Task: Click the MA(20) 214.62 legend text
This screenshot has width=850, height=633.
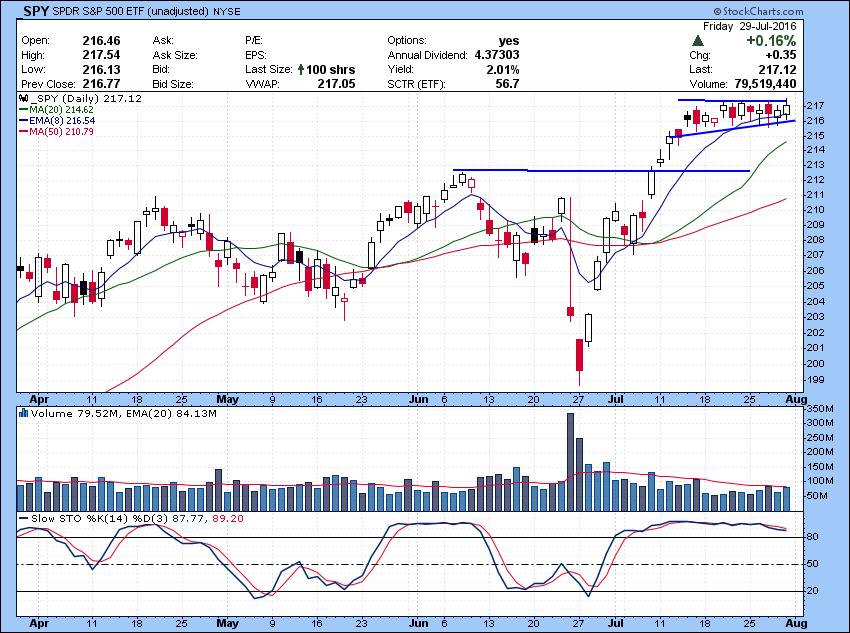Action: (61, 109)
